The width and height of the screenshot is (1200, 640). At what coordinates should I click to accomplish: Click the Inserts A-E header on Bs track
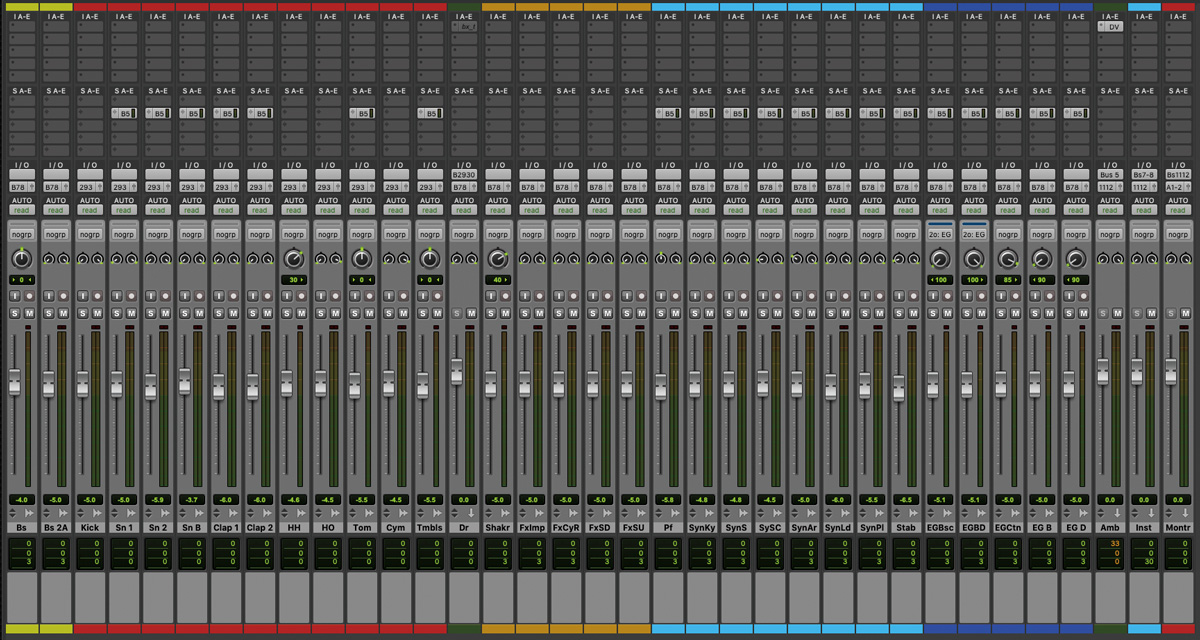point(22,16)
